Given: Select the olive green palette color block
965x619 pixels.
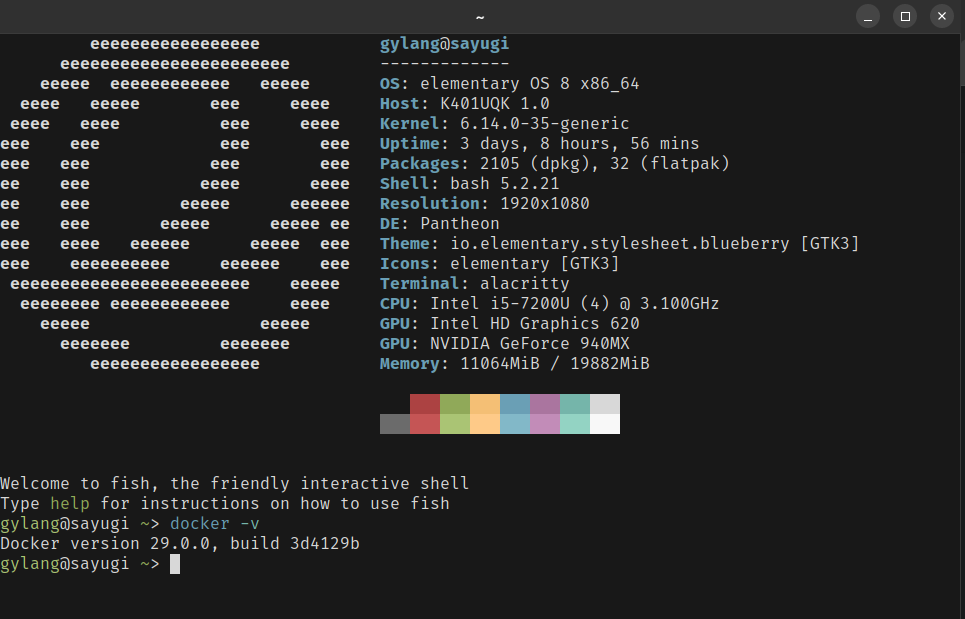Looking at the screenshot, I should (x=455, y=404).
